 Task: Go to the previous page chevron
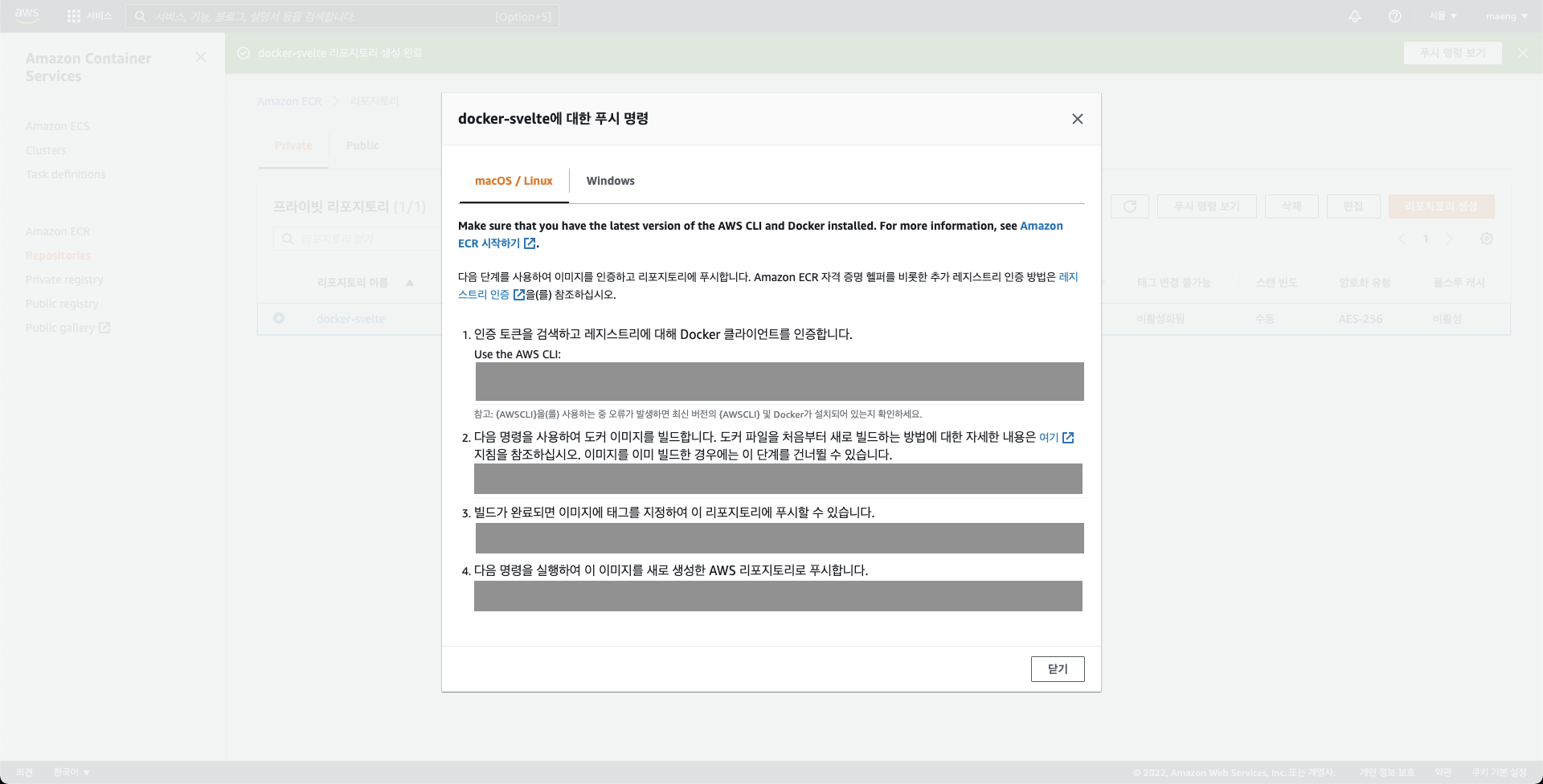tap(1402, 239)
